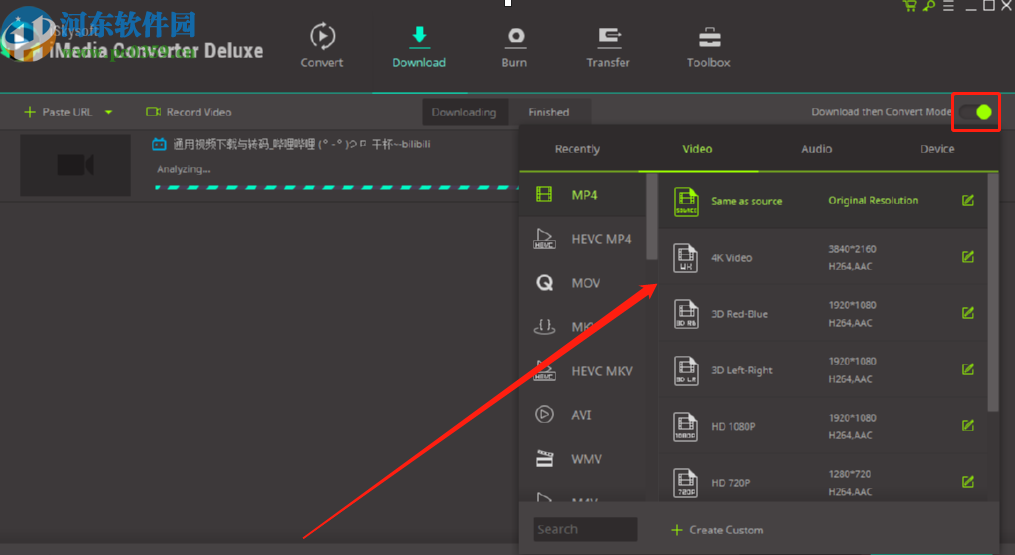Select HD 720P preset
The width and height of the screenshot is (1015, 555).
(823, 479)
